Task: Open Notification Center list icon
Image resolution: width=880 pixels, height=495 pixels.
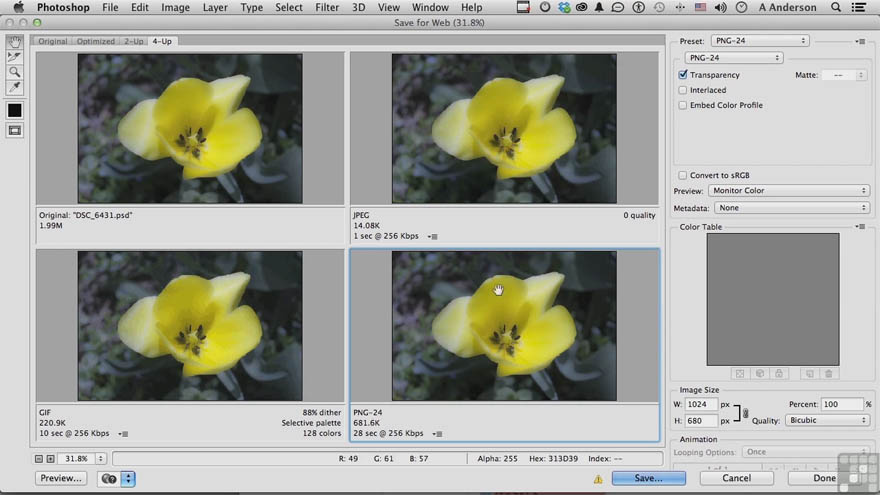Action: pos(858,7)
